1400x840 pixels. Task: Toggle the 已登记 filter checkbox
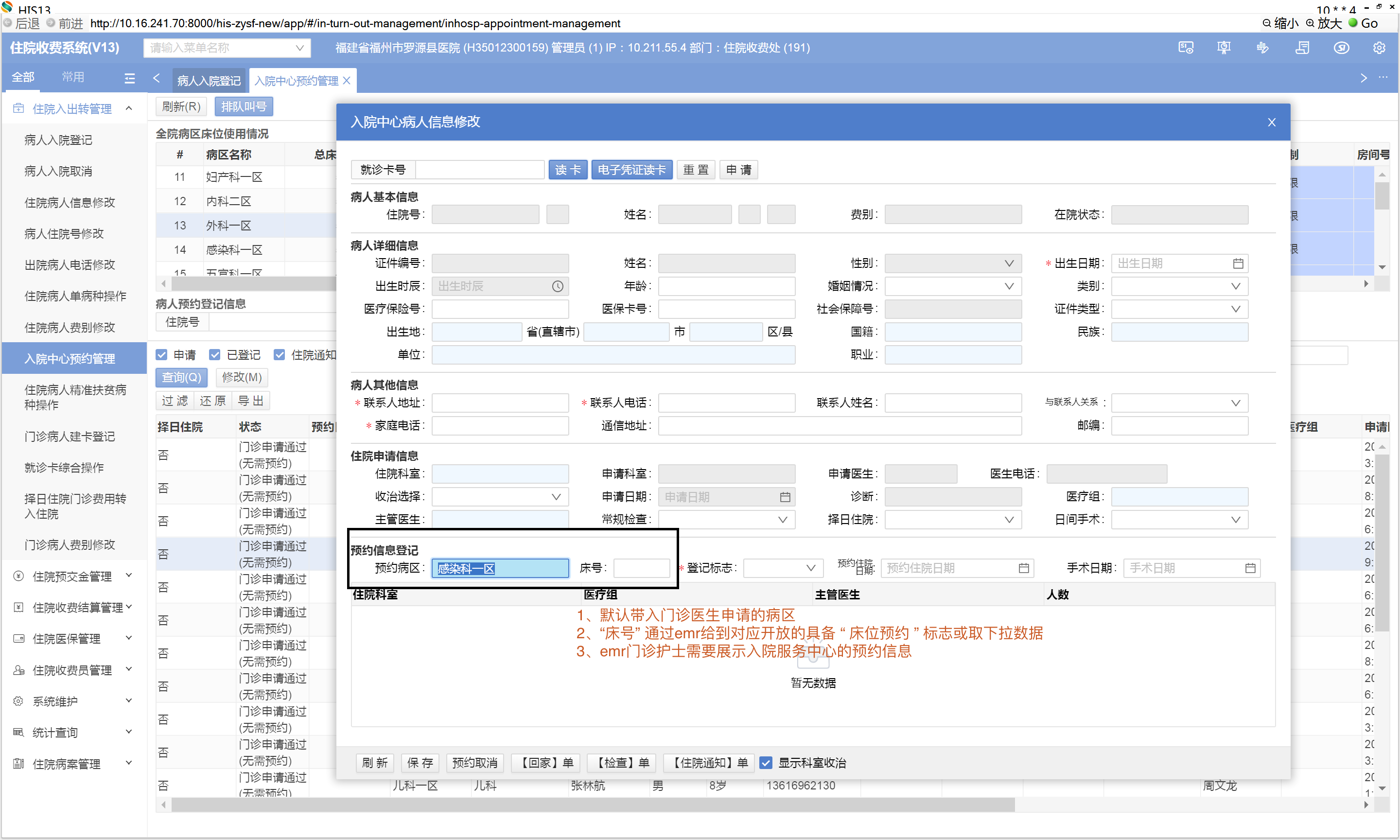(x=214, y=355)
